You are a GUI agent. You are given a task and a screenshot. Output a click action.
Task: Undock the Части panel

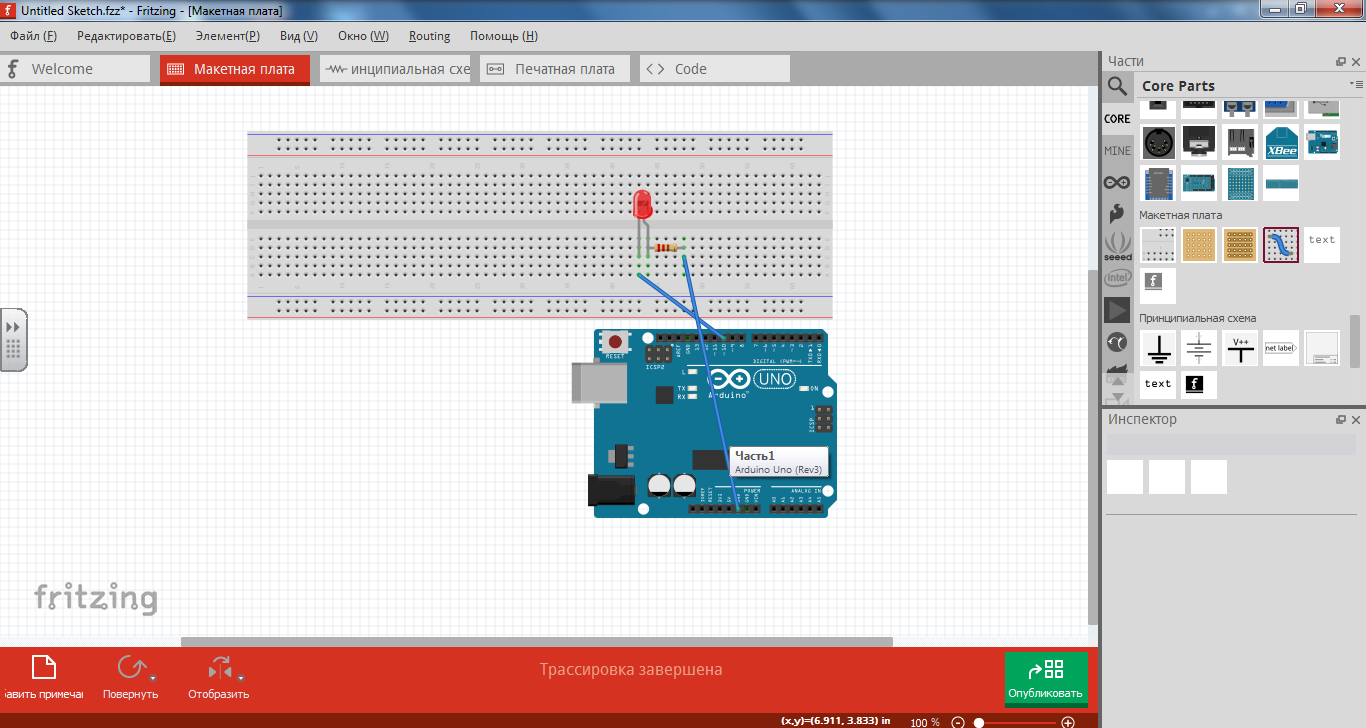pyautogui.click(x=1341, y=62)
